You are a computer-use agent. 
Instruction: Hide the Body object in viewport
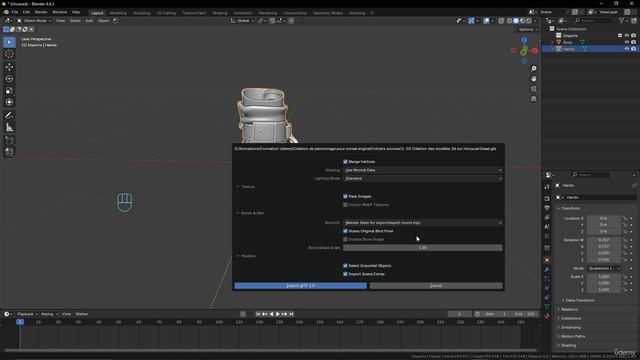[627, 42]
